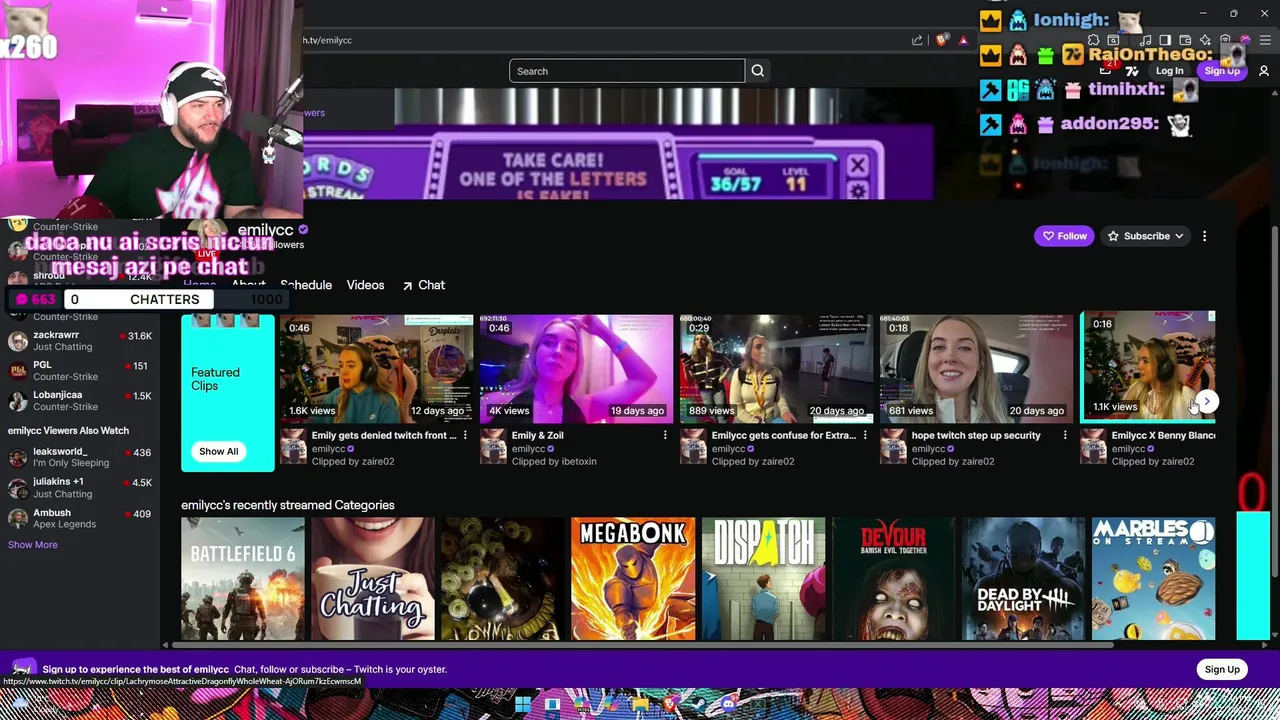Click the browser address bar URL

click(x=328, y=40)
